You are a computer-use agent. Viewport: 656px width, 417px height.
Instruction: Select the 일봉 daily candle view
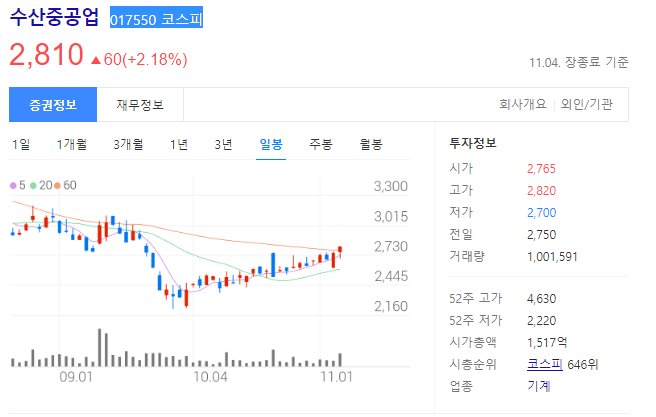[x=271, y=145]
